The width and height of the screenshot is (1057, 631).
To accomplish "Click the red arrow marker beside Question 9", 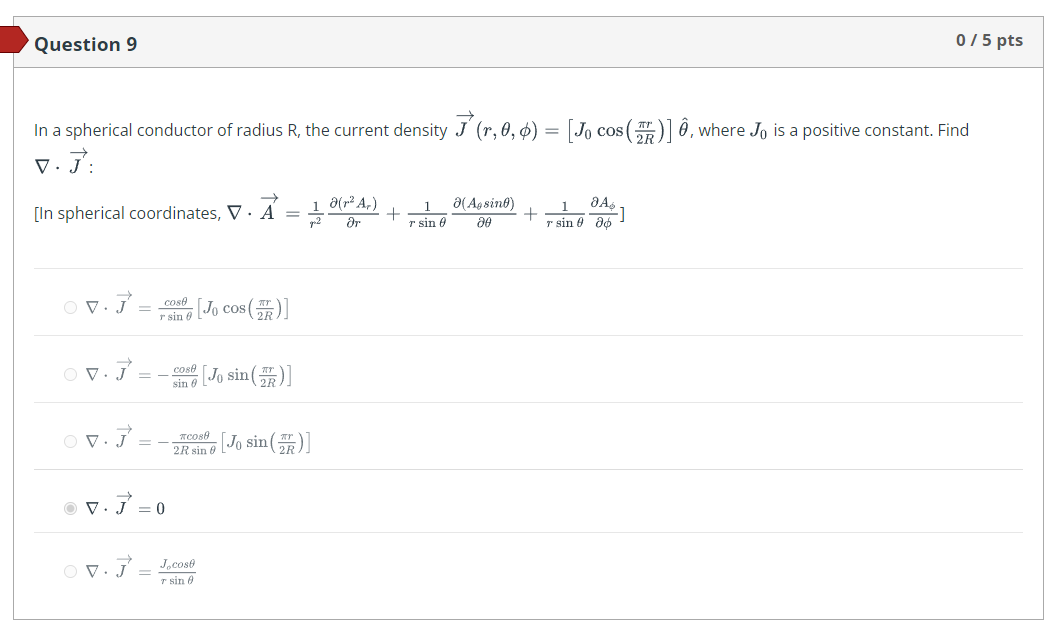I will (13, 40).
